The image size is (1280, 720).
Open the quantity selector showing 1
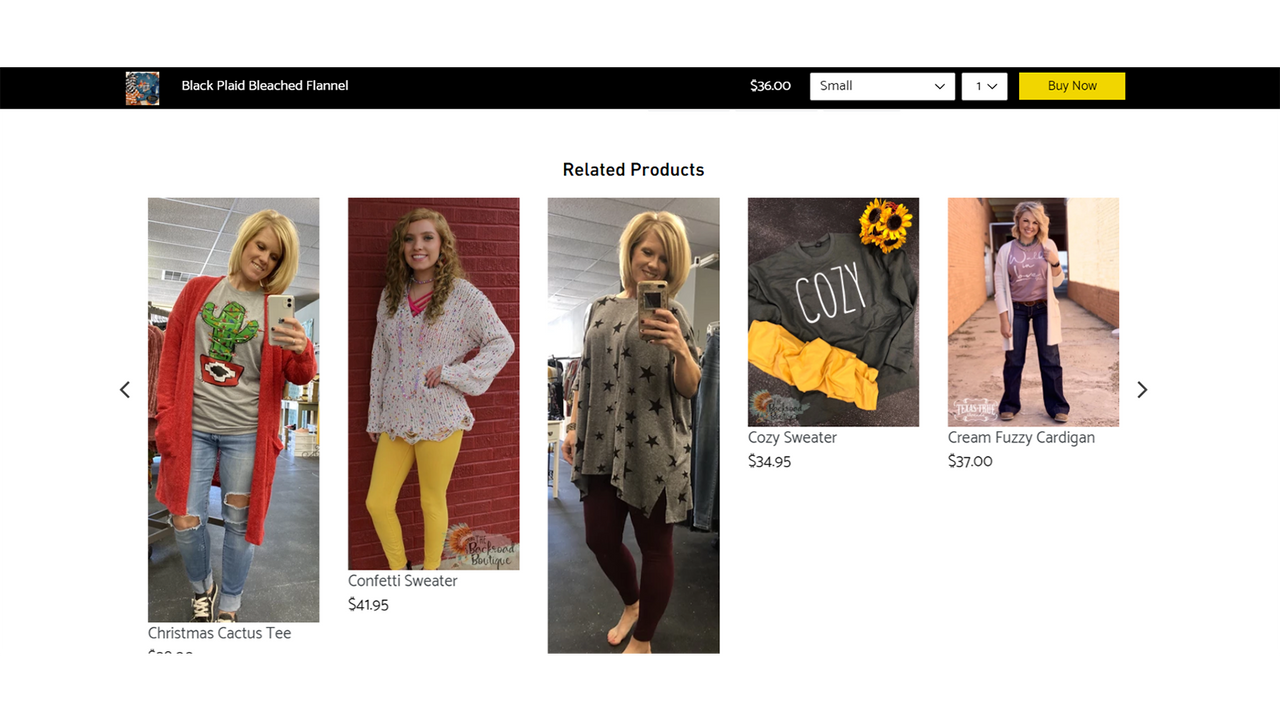click(985, 86)
